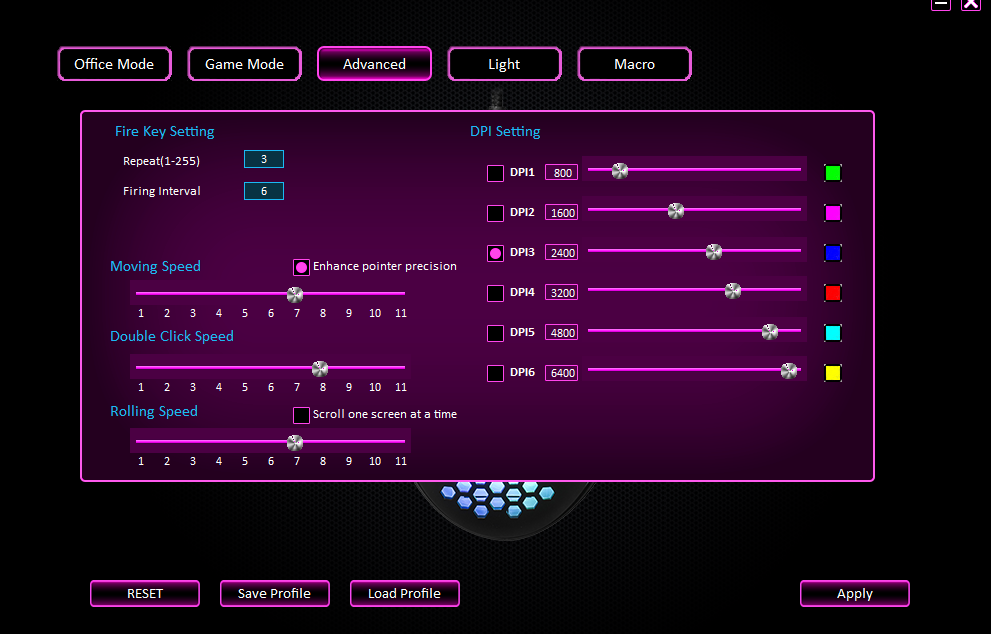Enable the DPI1 checkbox

[x=495, y=173]
